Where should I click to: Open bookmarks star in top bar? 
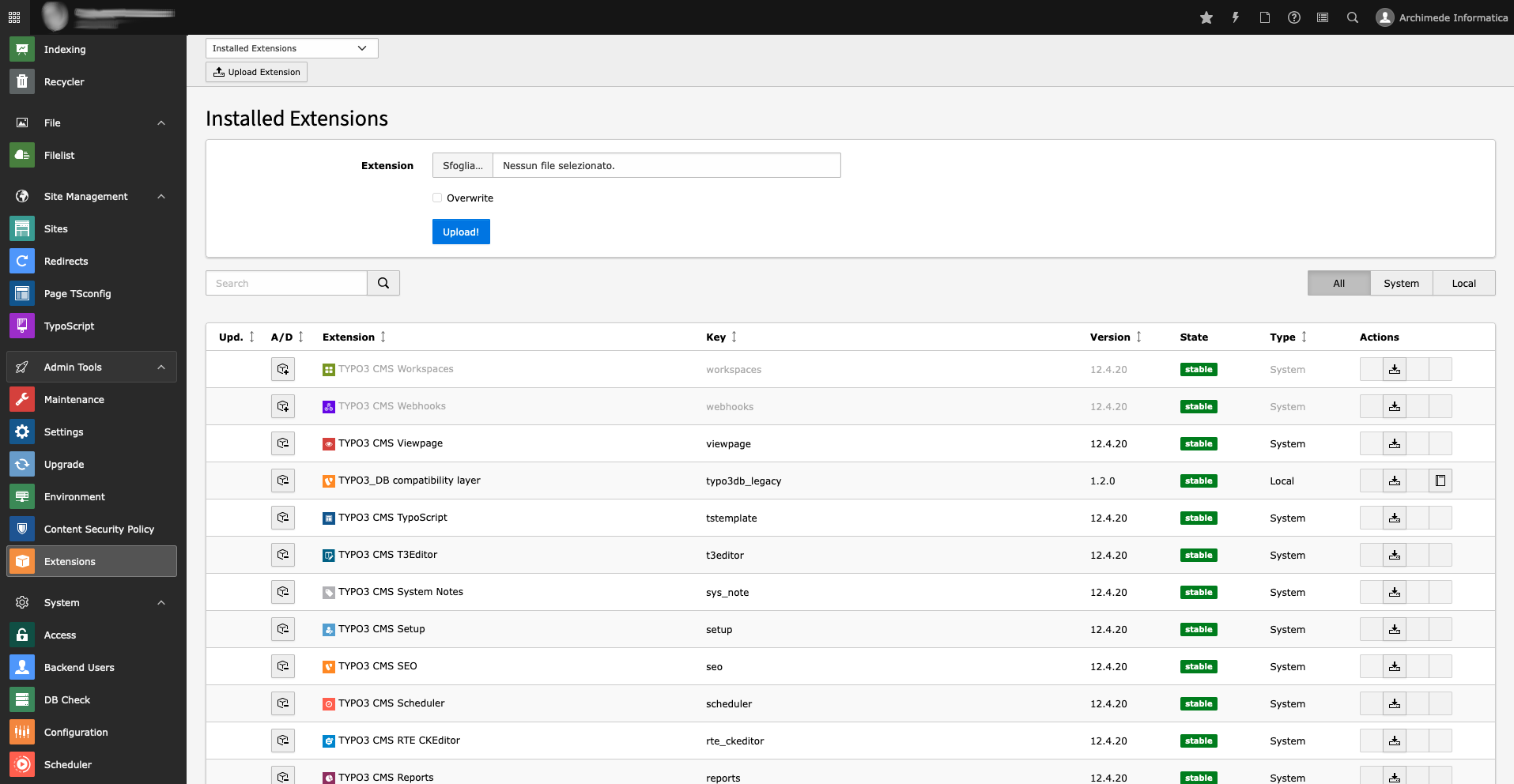point(1206,17)
